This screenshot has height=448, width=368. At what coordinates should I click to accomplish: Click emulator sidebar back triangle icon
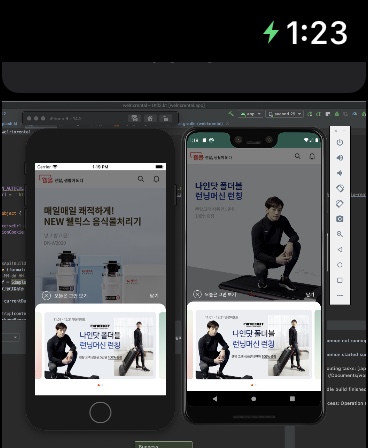pyautogui.click(x=340, y=250)
